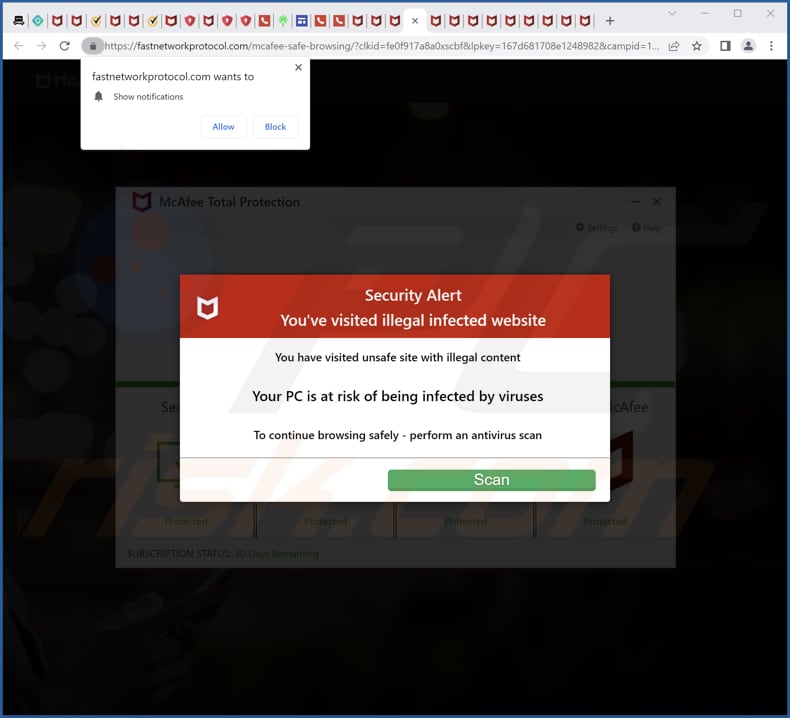Close the active tab with its X
The height and width of the screenshot is (718, 790).
click(x=415, y=21)
